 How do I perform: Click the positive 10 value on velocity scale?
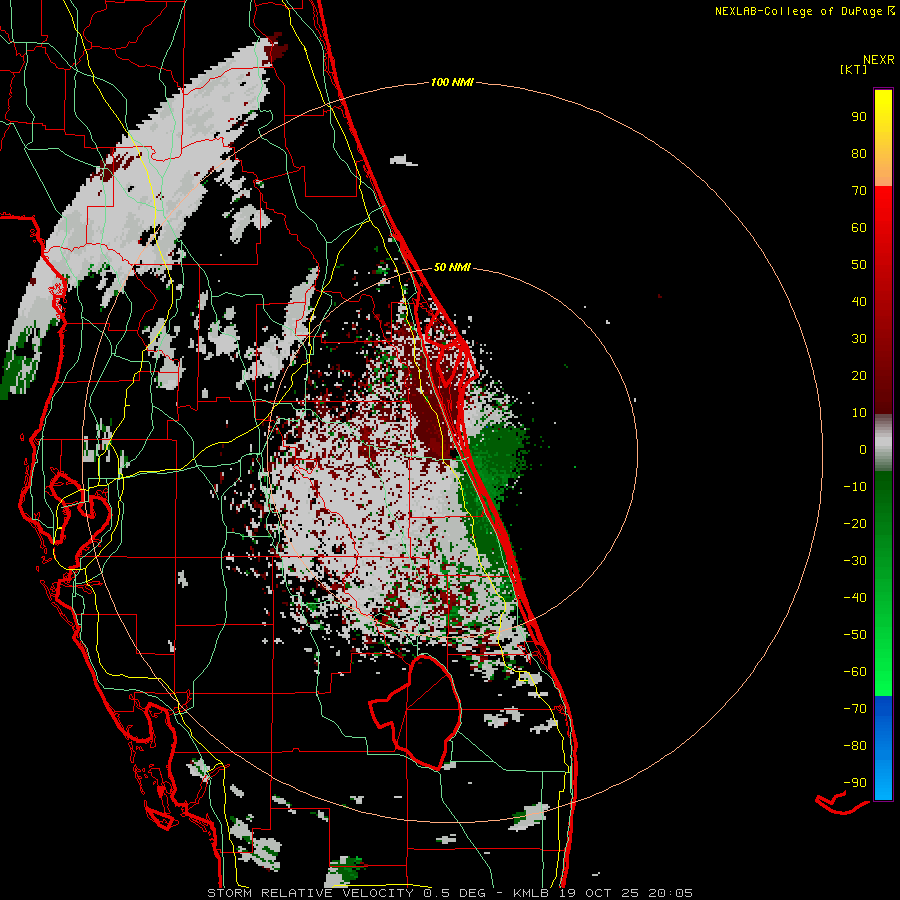click(859, 413)
